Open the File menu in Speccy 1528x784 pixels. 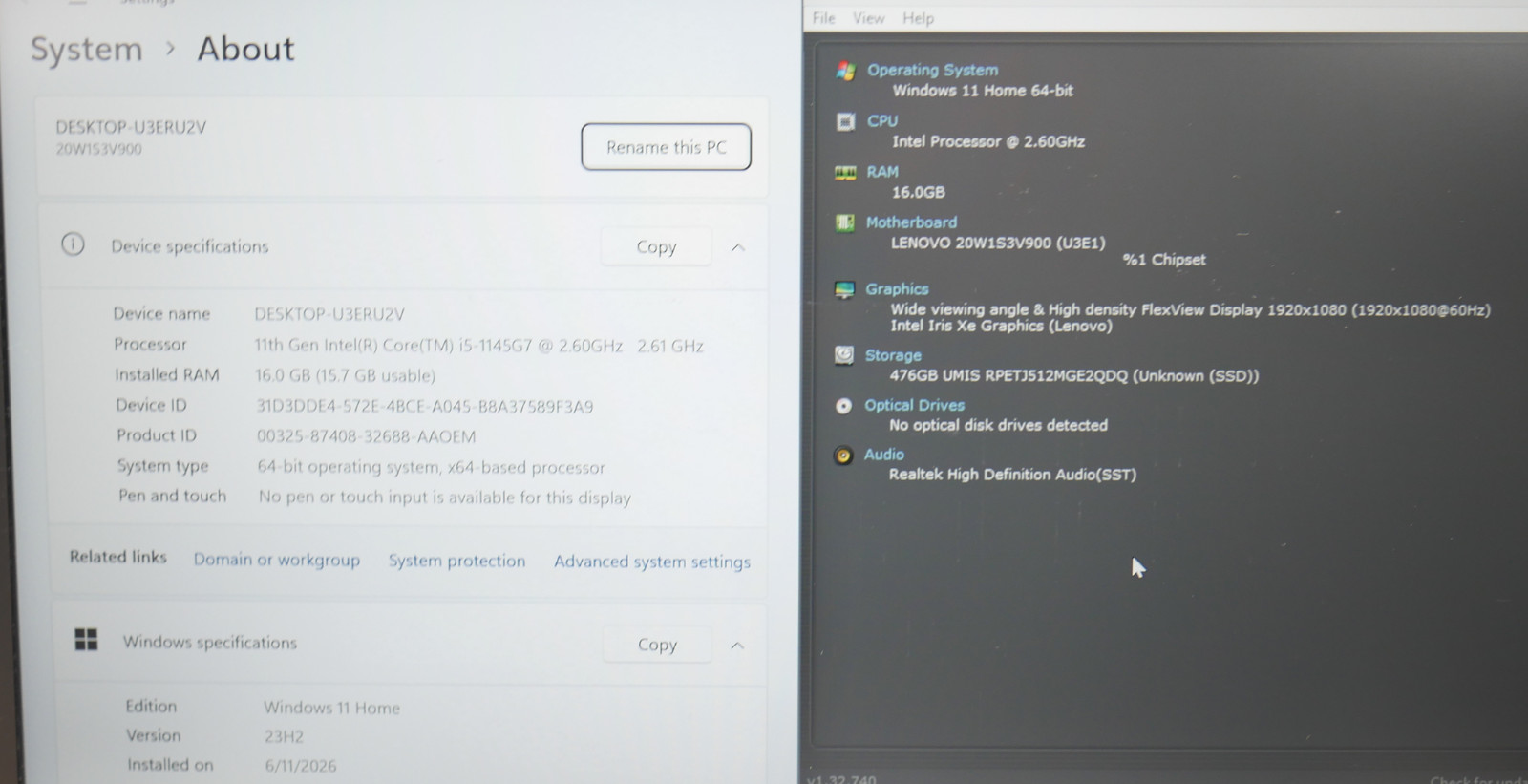[823, 18]
